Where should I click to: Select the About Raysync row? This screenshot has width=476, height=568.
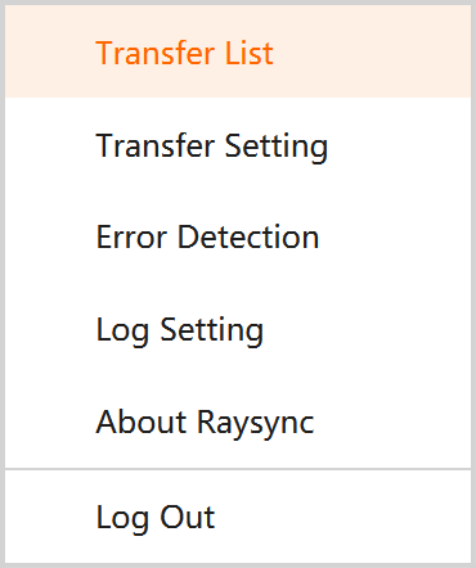pos(238,422)
